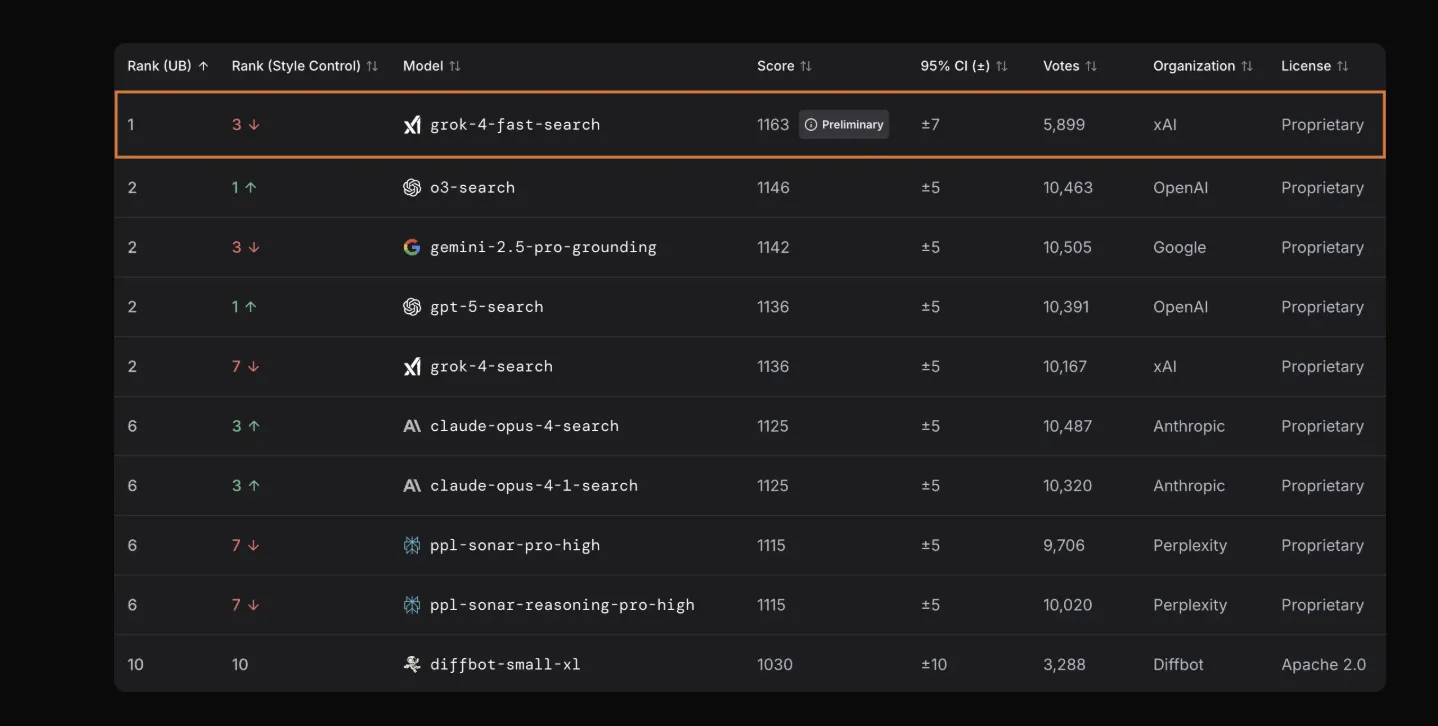The width and height of the screenshot is (1438, 726).
Task: Click the Perplexity logo beside ppl-sonar-pro-high
Action: click(411, 545)
